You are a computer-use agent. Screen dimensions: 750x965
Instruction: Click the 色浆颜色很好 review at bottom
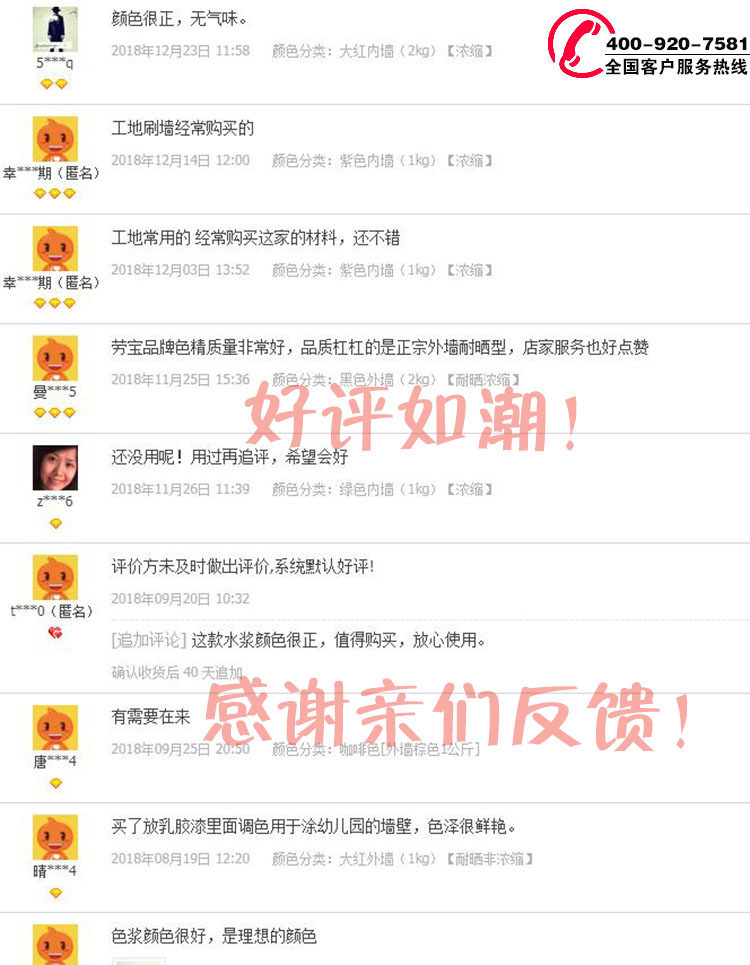(213, 936)
